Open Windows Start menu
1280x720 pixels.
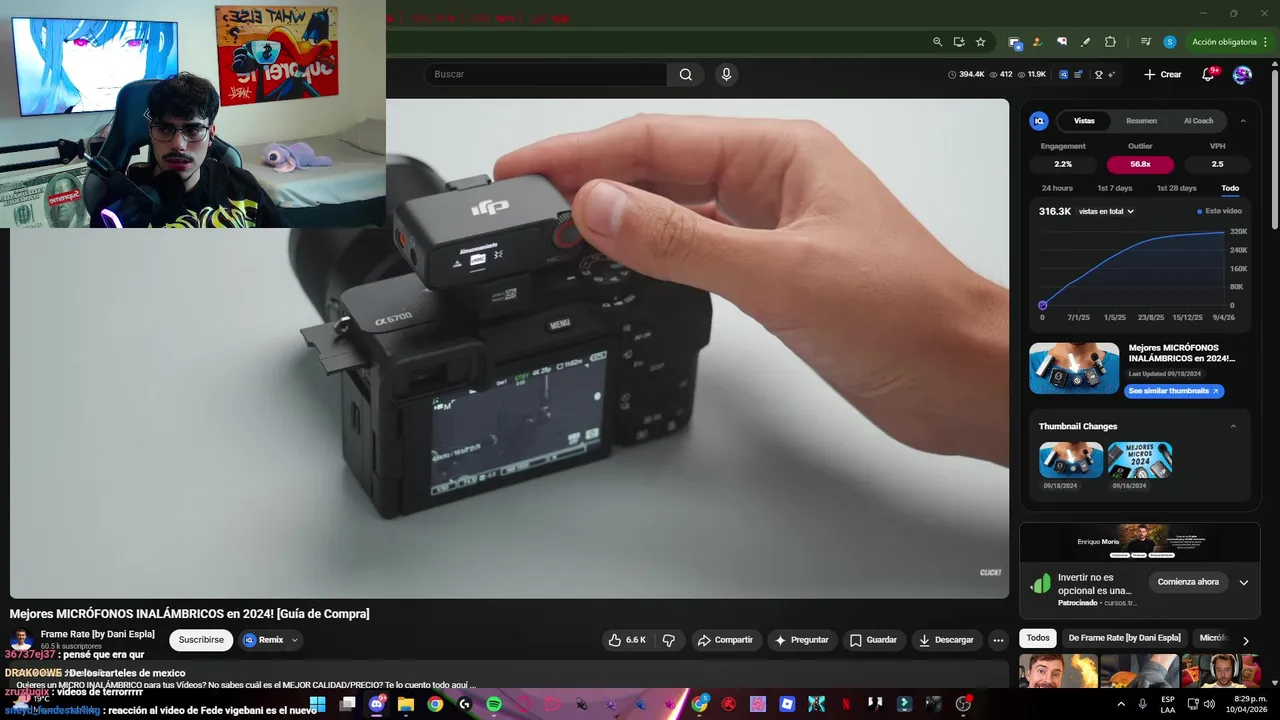tap(318, 704)
